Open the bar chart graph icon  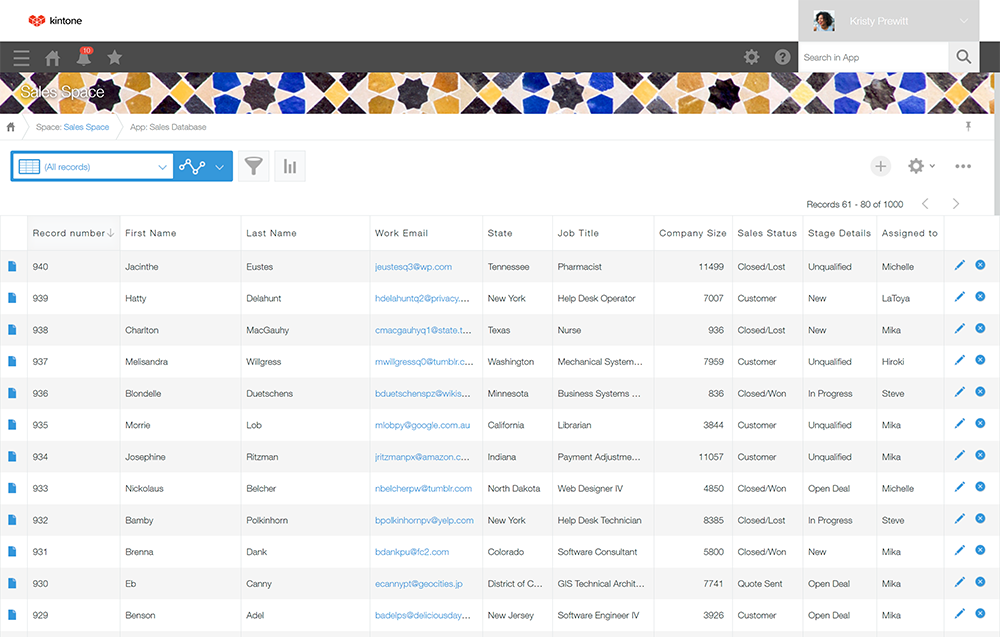click(290, 167)
